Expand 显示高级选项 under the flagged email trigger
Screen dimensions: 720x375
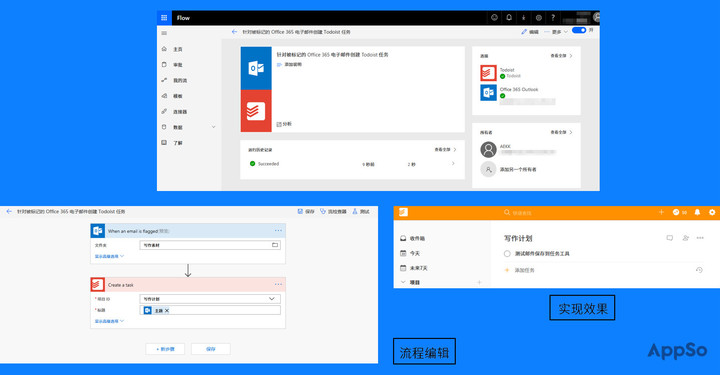pos(109,256)
